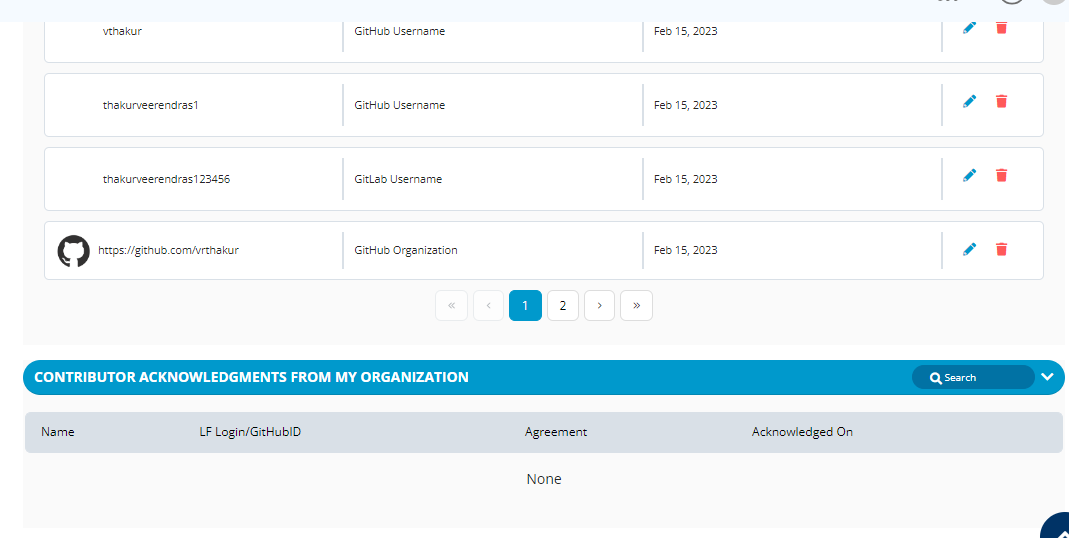The height and width of the screenshot is (538, 1069).
Task: Open the https://github.com/vrthakur link
Action: [168, 250]
